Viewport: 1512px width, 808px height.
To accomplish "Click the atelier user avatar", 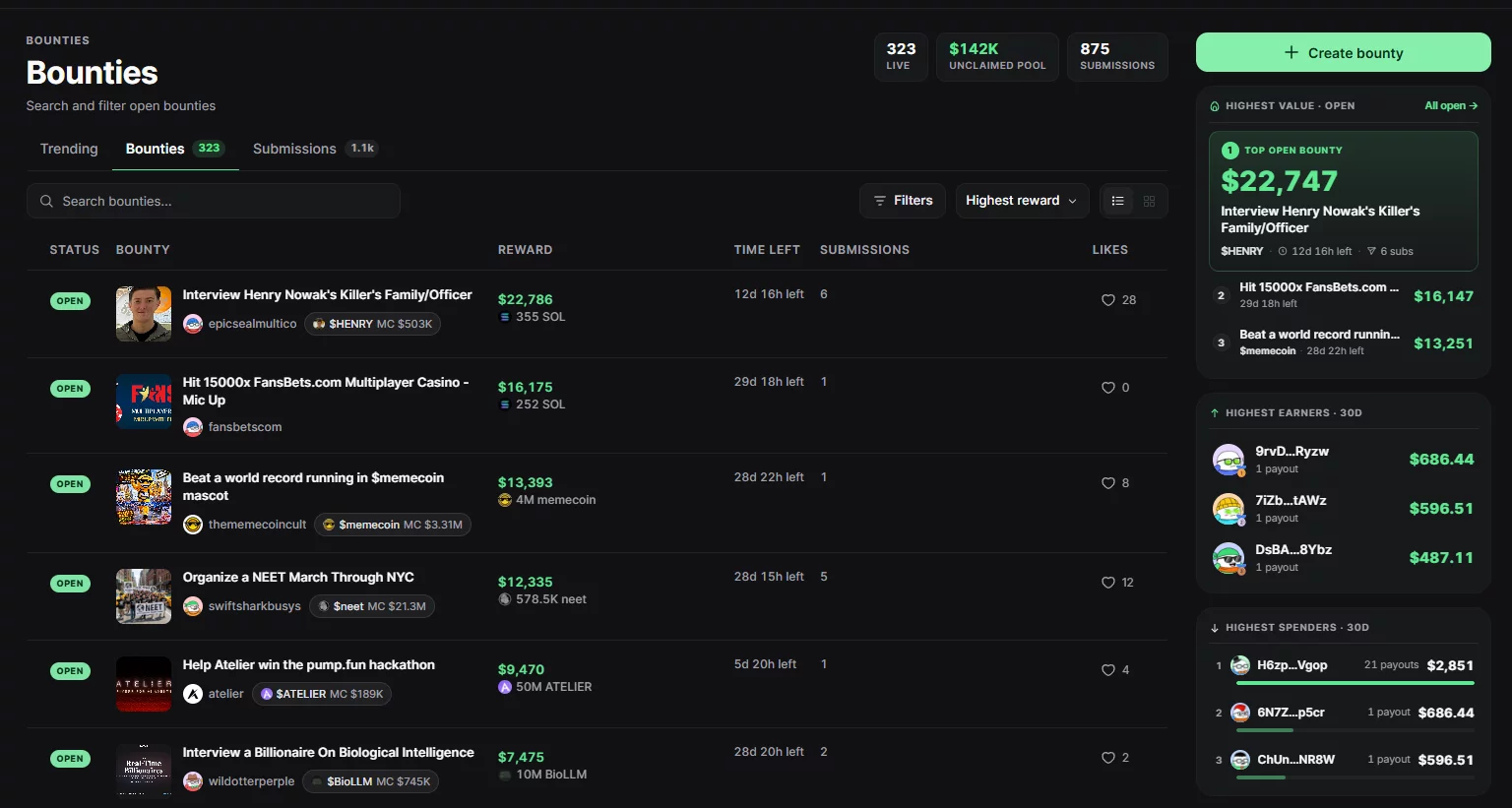I will (x=193, y=694).
